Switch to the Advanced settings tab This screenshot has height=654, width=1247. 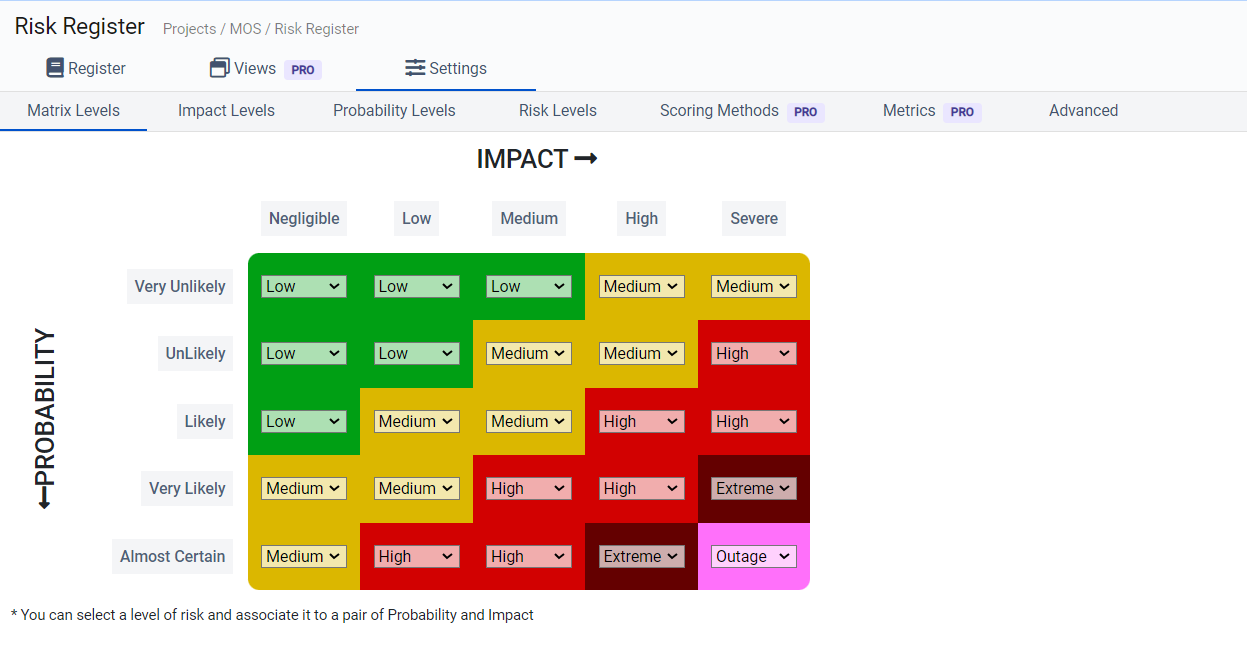coord(1083,110)
